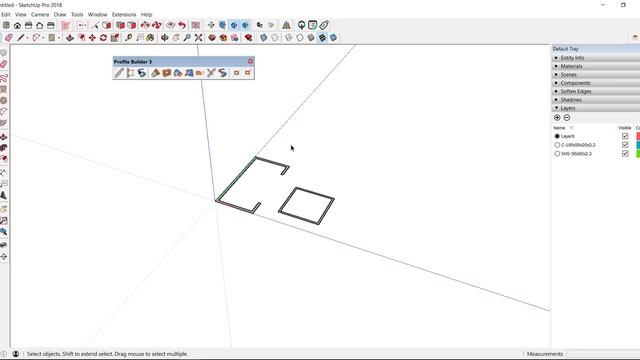Remove layer with the minus icon

[x=567, y=118]
